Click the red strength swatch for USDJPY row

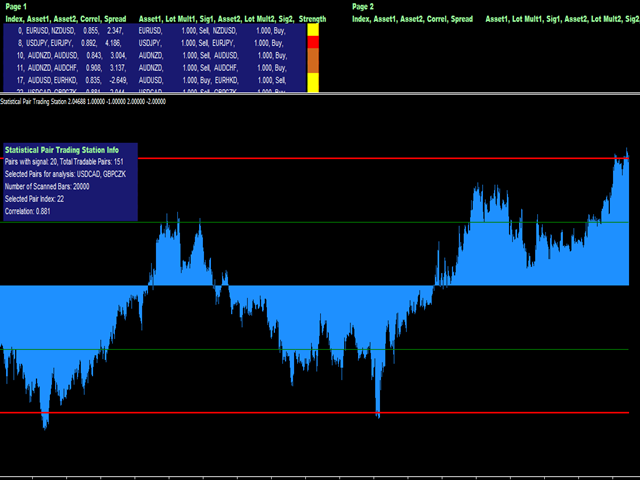(313, 44)
